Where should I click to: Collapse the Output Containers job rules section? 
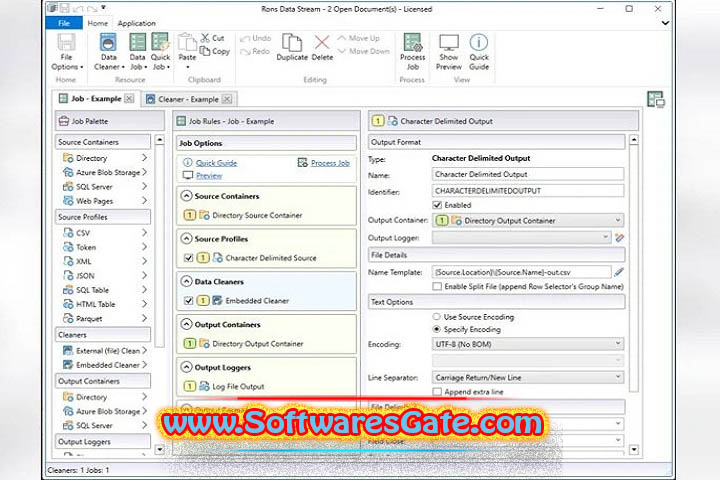[x=186, y=324]
